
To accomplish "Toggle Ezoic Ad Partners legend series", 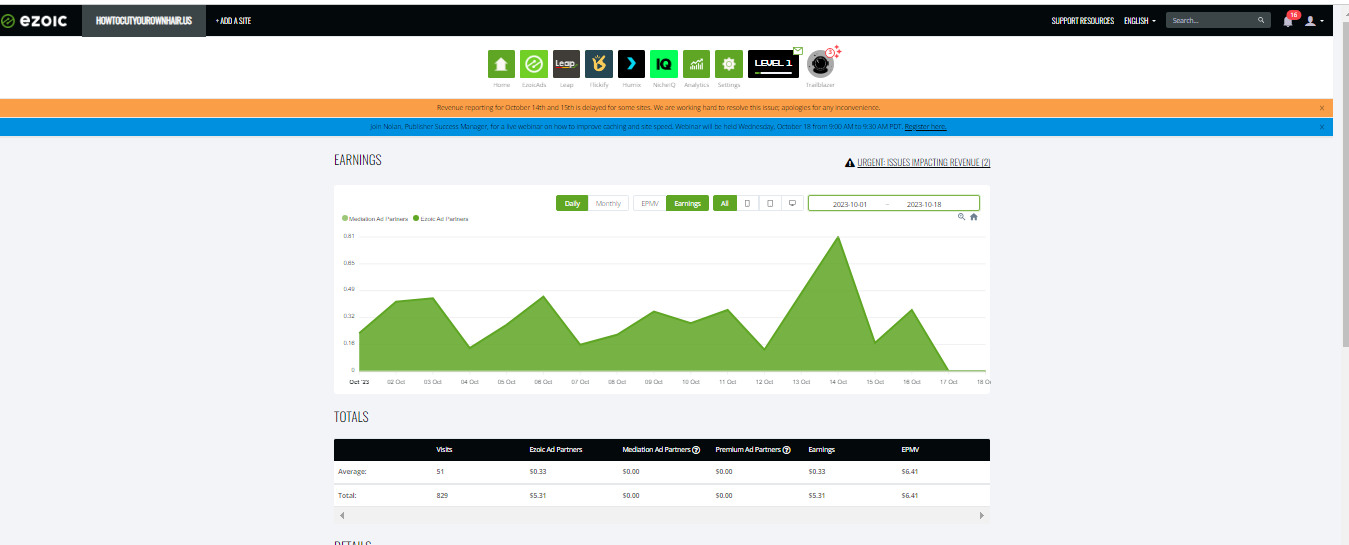I will click(x=441, y=218).
